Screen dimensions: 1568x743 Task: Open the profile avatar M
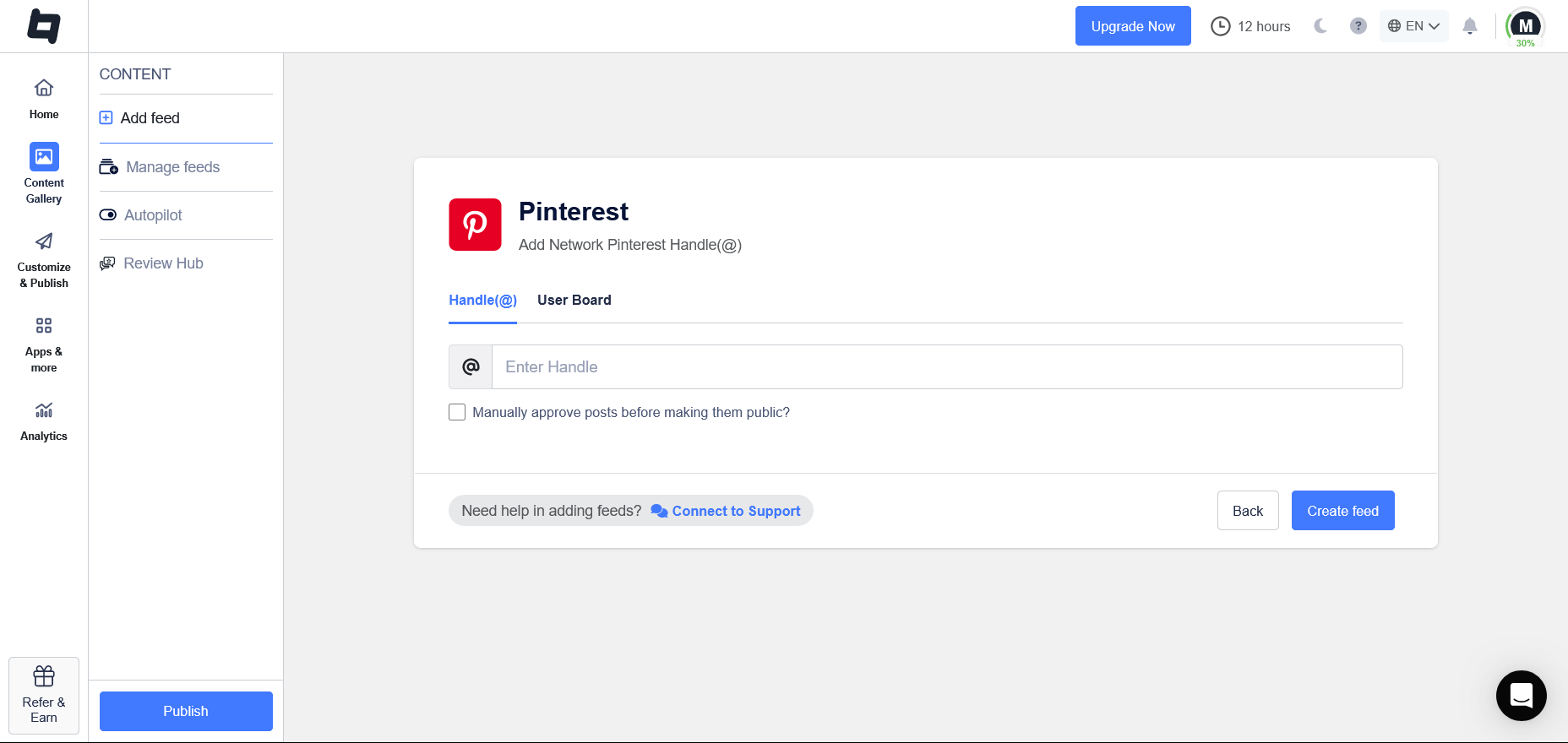[x=1526, y=25]
